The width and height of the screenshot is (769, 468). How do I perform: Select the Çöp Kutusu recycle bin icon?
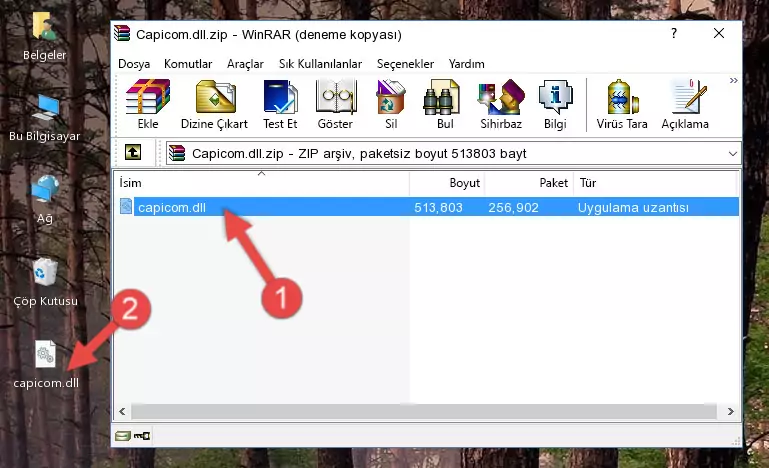pyautogui.click(x=45, y=282)
